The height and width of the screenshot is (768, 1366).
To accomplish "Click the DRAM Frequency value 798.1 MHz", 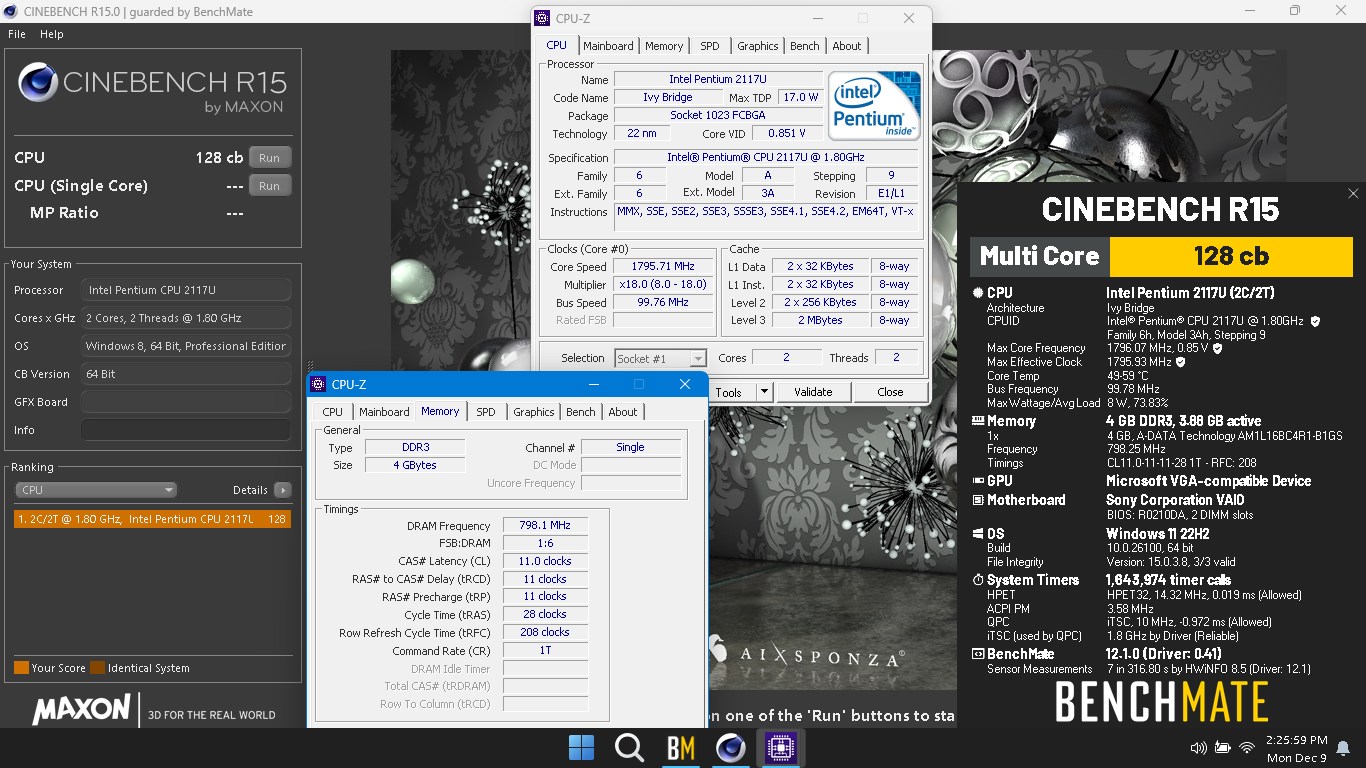I will 545,525.
